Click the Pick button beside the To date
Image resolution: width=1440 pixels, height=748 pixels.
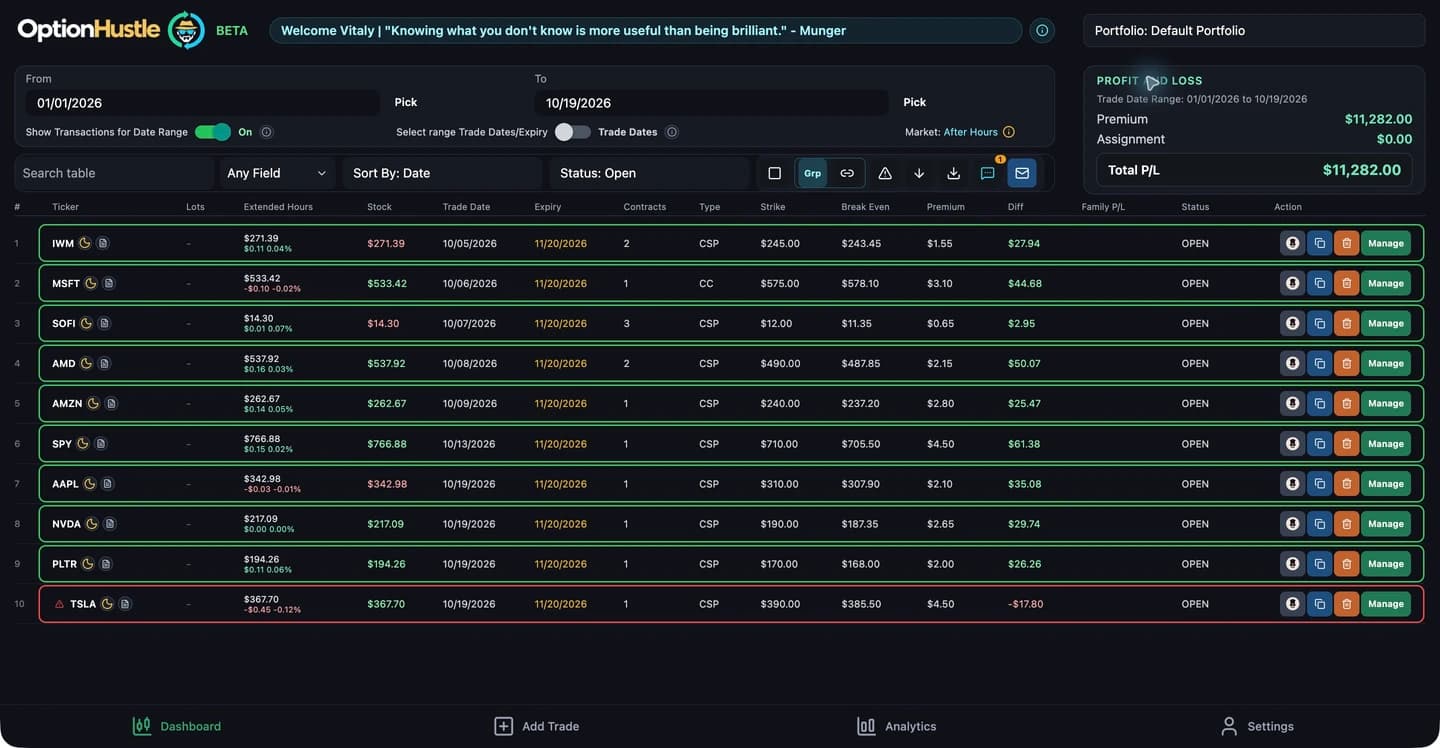pos(915,102)
